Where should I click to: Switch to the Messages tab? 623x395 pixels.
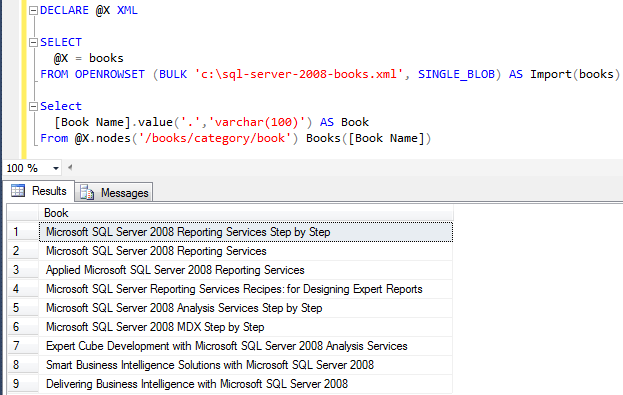(114, 193)
